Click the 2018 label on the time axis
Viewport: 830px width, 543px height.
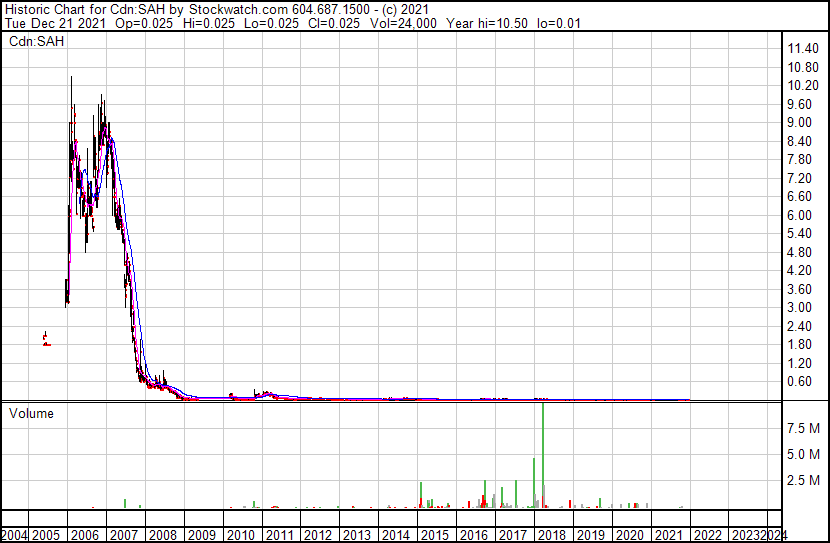tap(552, 535)
